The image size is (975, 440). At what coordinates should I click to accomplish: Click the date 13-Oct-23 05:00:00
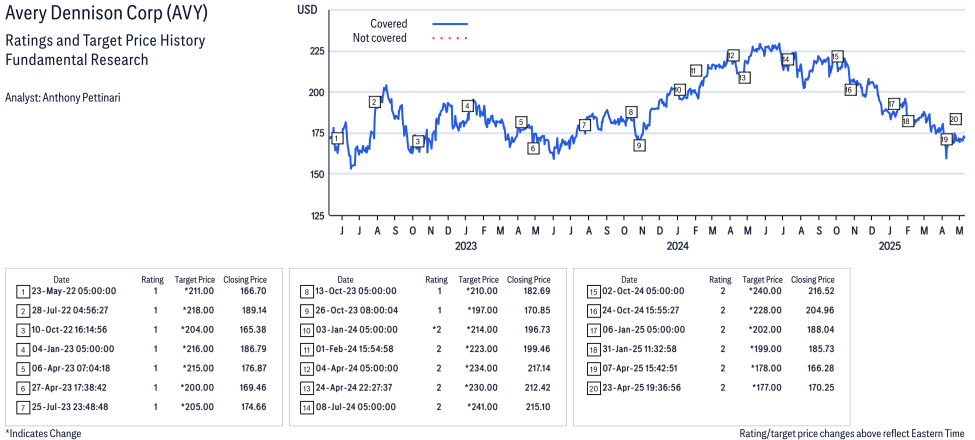coord(357,291)
